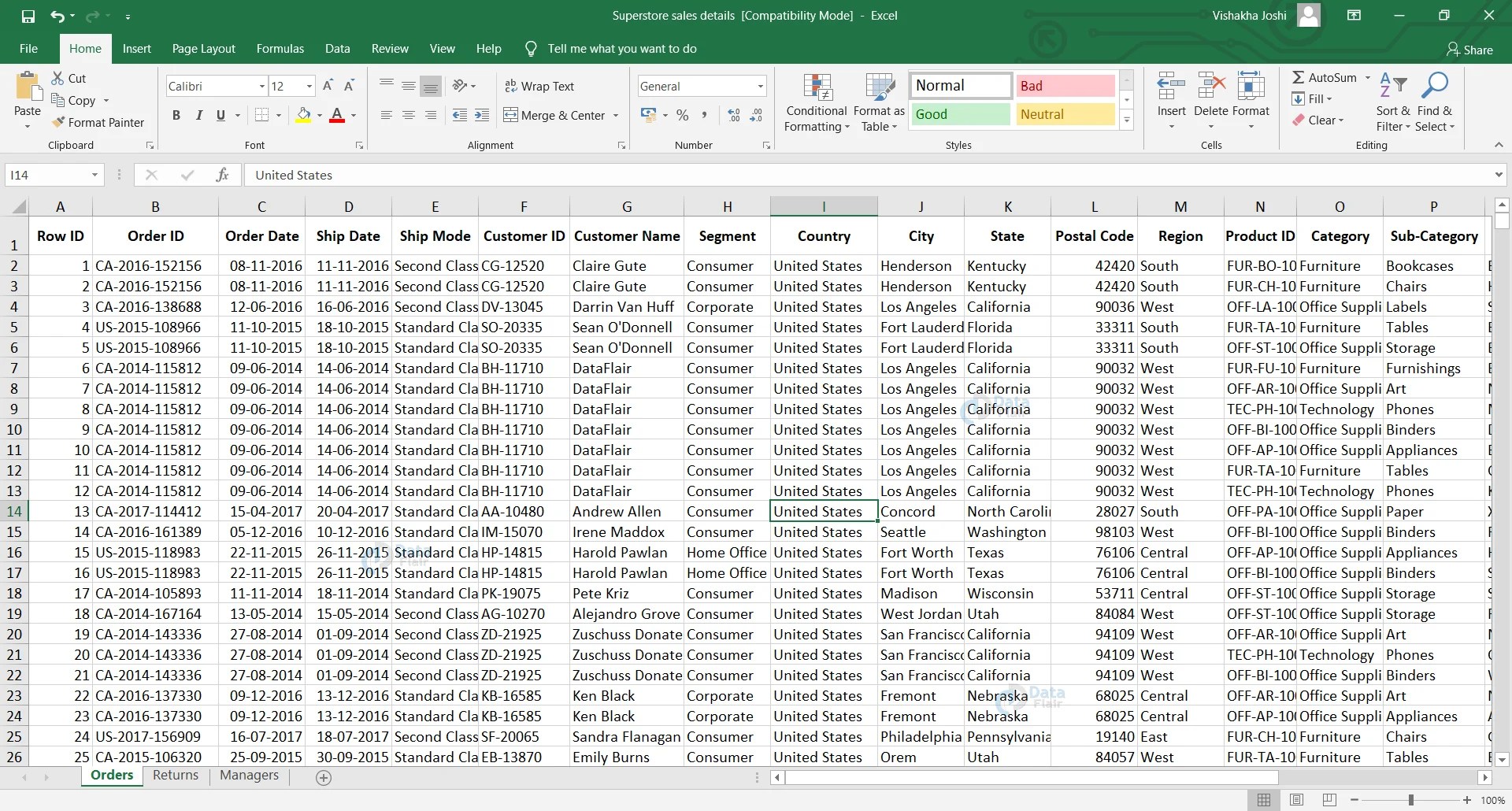
Task: Apply the Good cell style swatch
Action: [961, 114]
